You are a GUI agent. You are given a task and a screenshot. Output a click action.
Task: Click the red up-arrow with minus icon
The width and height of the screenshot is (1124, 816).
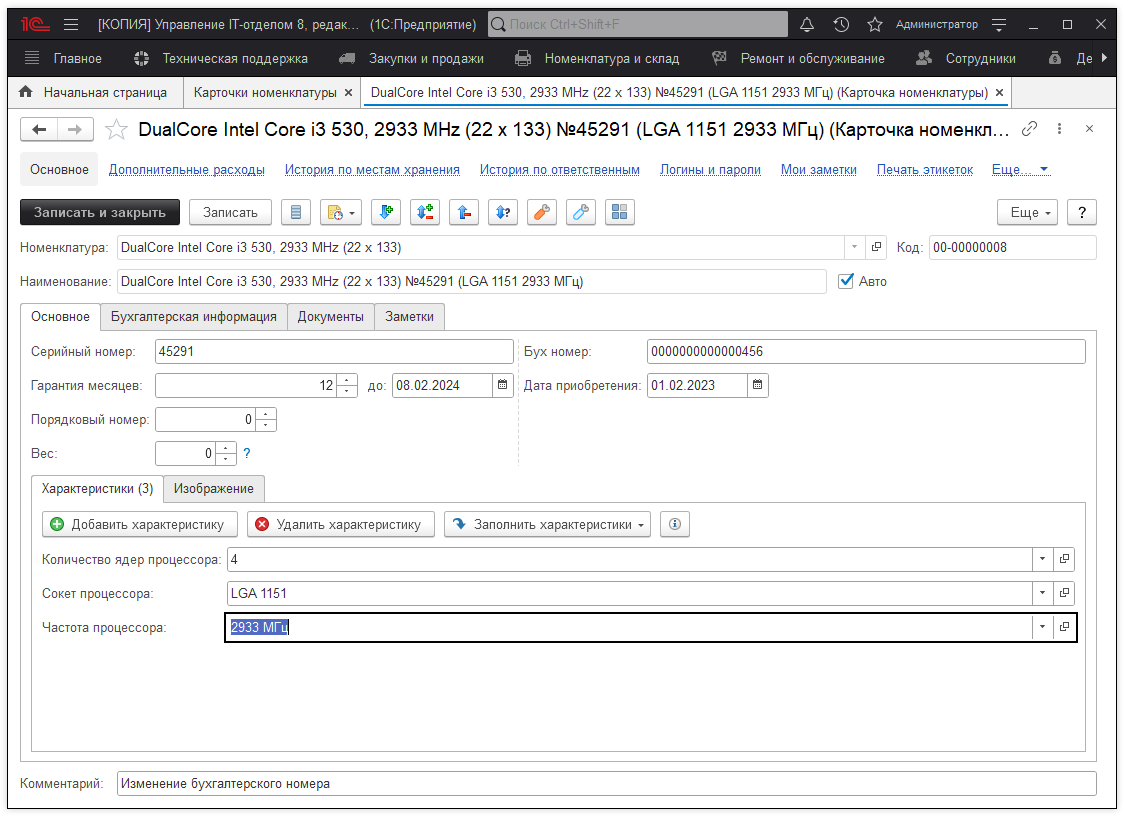[463, 212]
